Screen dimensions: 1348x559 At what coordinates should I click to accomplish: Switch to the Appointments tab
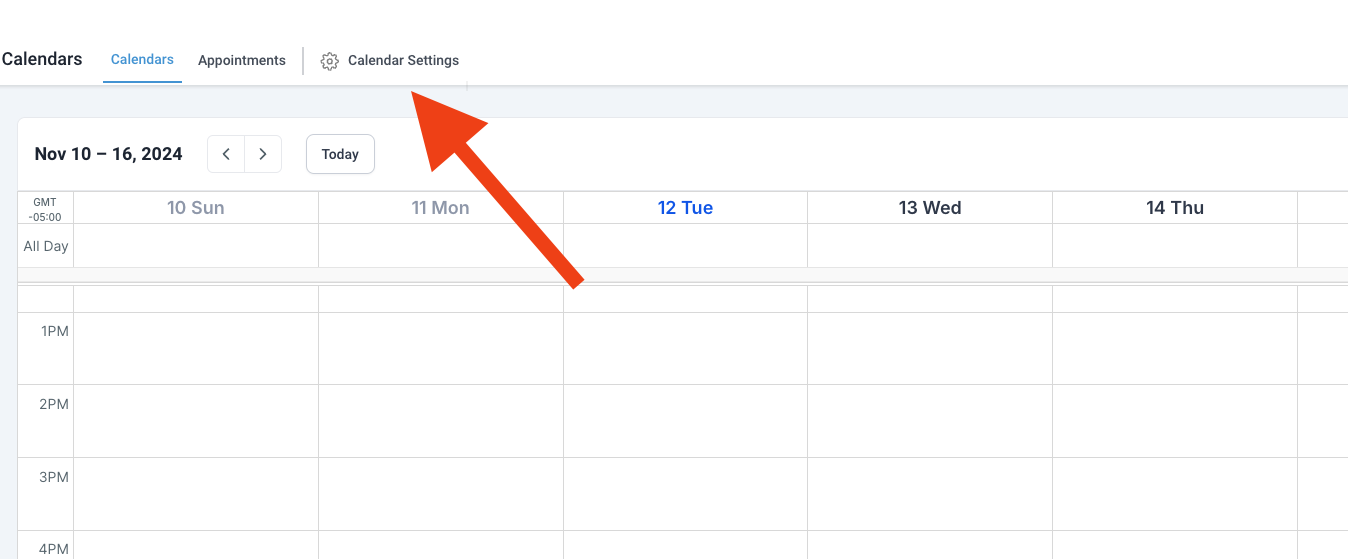(x=242, y=60)
